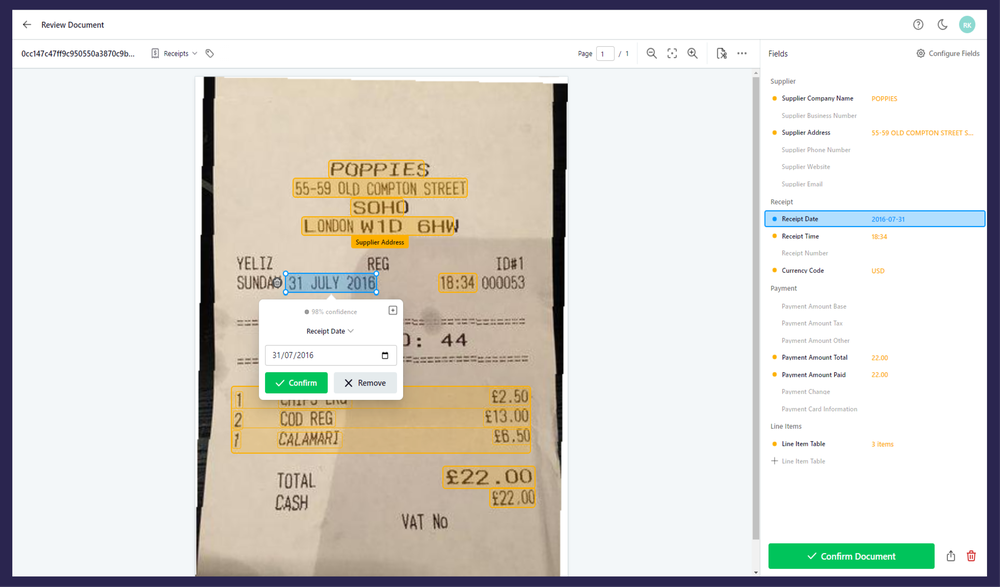Viewport: 1000px width, 587px height.
Task: Click the date input showing 31/07/2016
Action: (330, 355)
